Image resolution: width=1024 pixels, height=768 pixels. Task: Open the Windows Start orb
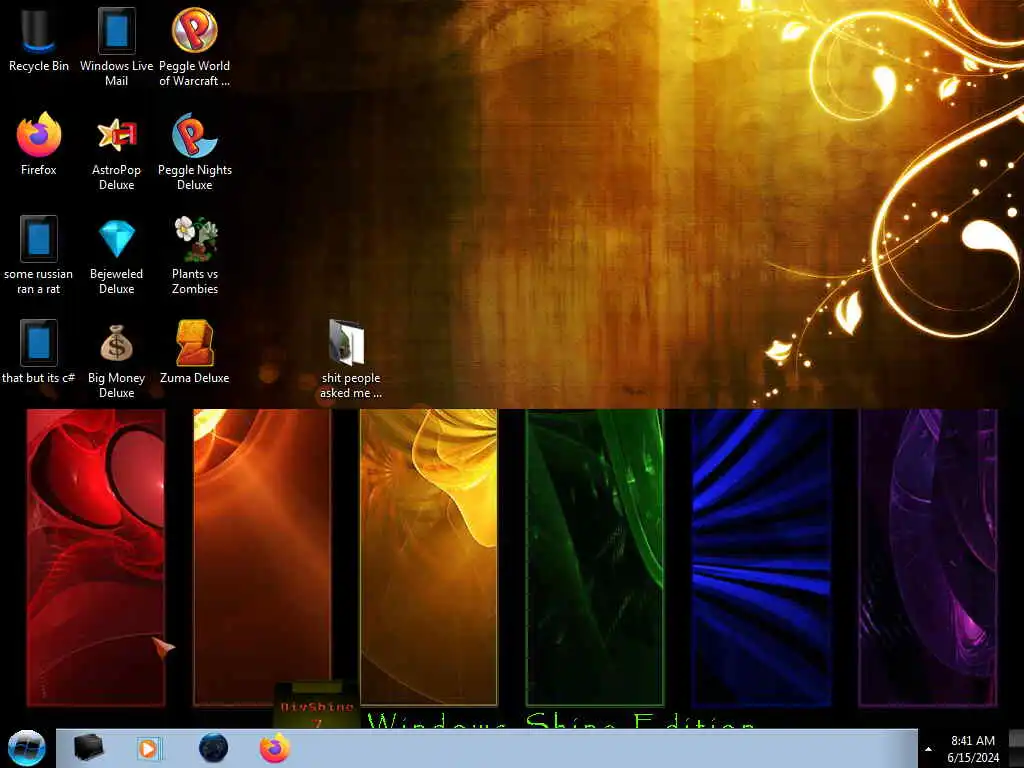click(x=27, y=748)
